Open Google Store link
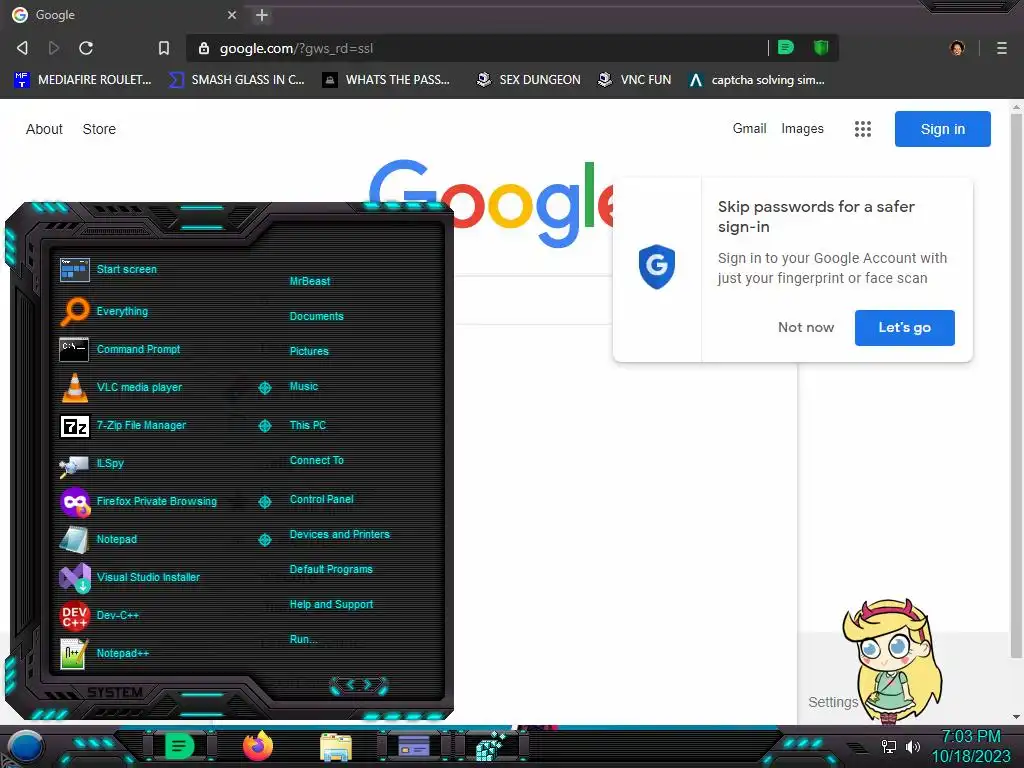The width and height of the screenshot is (1024, 768). 99,129
